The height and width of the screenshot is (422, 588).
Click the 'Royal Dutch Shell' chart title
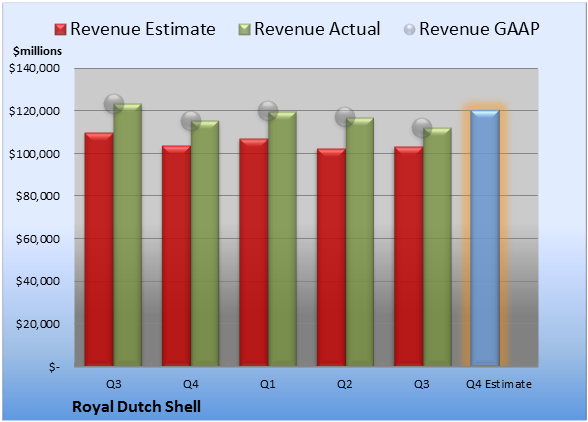click(136, 407)
